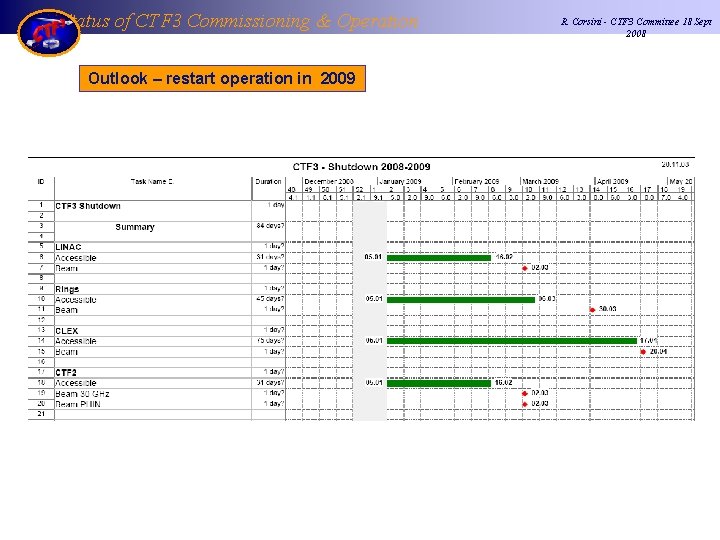
Task: Click the ID cell '21' in the last row
Action: (x=41, y=414)
